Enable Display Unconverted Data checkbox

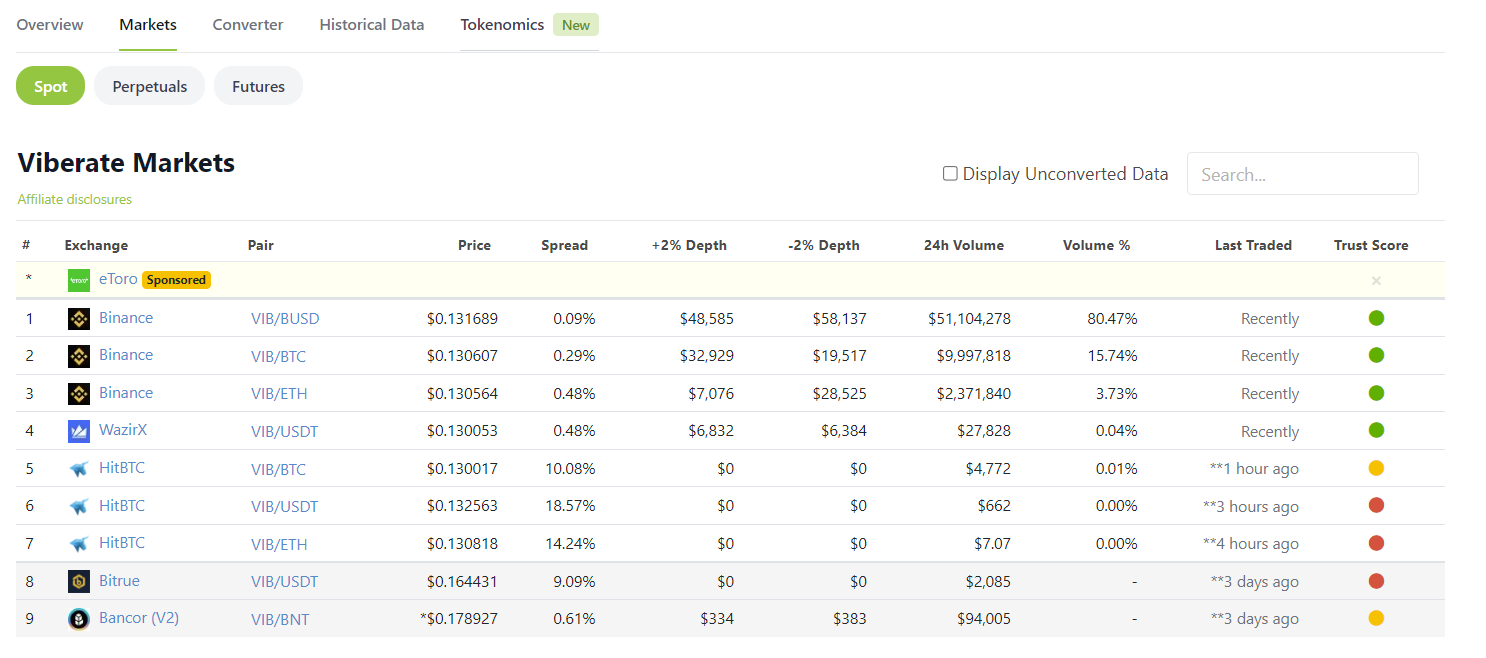[x=950, y=174]
